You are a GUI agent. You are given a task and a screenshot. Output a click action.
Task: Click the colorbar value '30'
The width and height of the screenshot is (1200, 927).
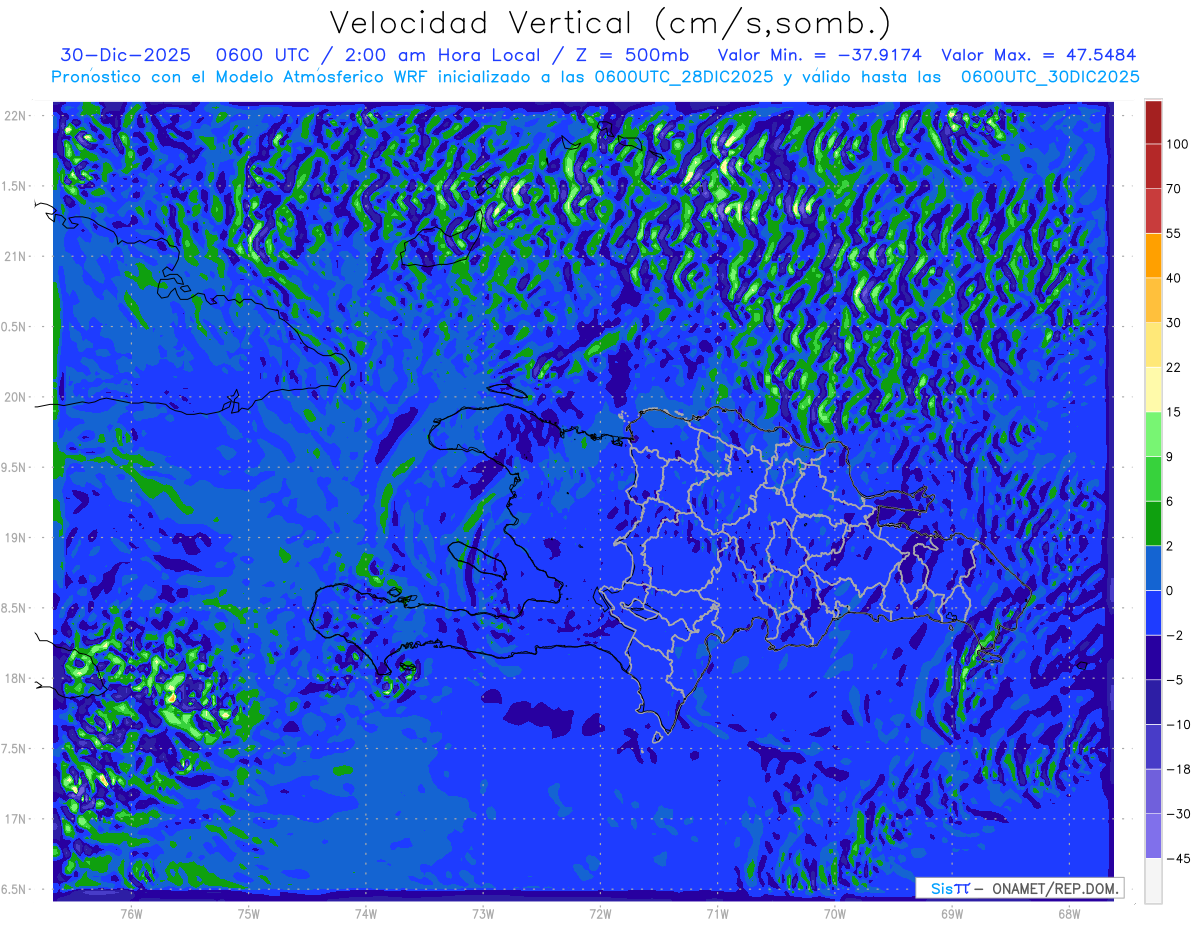[x=1174, y=322]
